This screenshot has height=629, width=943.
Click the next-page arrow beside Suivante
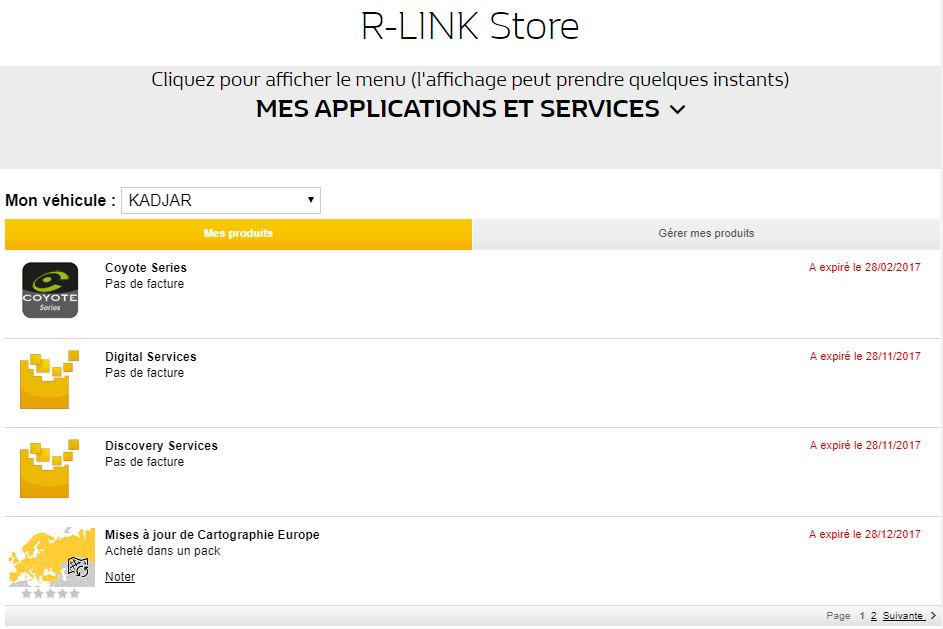click(933, 616)
